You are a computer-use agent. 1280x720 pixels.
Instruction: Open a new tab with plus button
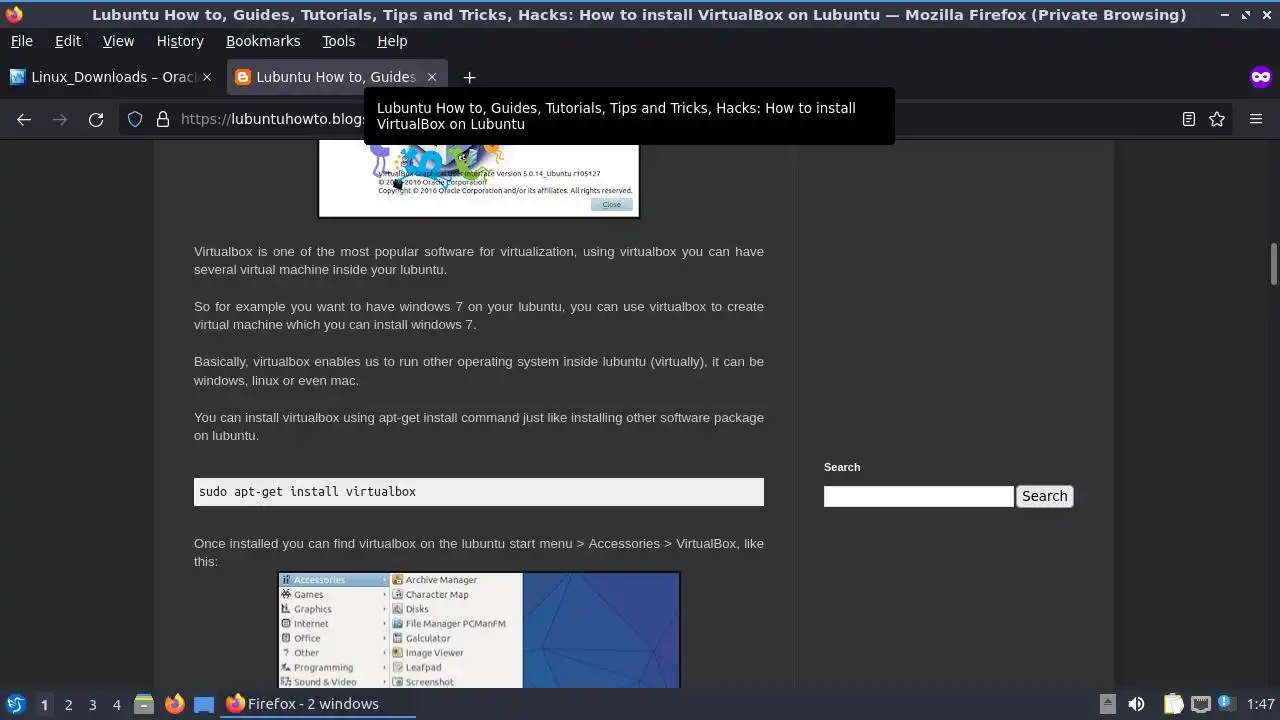[x=469, y=77]
